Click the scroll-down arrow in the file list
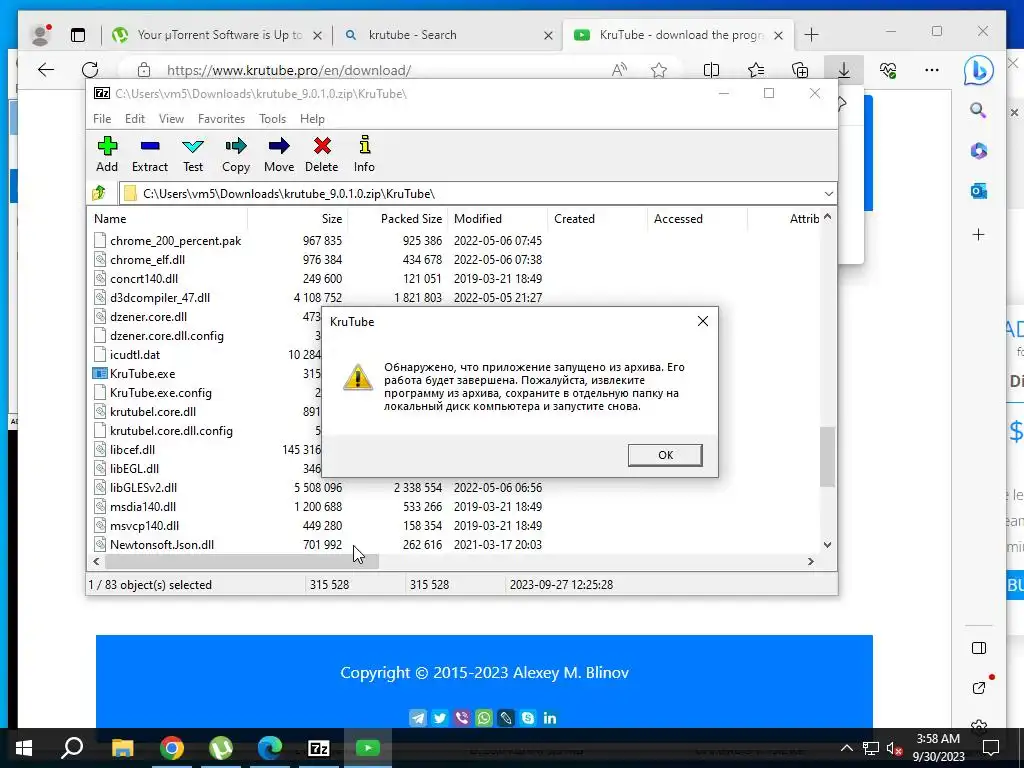The height and width of the screenshot is (768, 1024). coord(827,545)
